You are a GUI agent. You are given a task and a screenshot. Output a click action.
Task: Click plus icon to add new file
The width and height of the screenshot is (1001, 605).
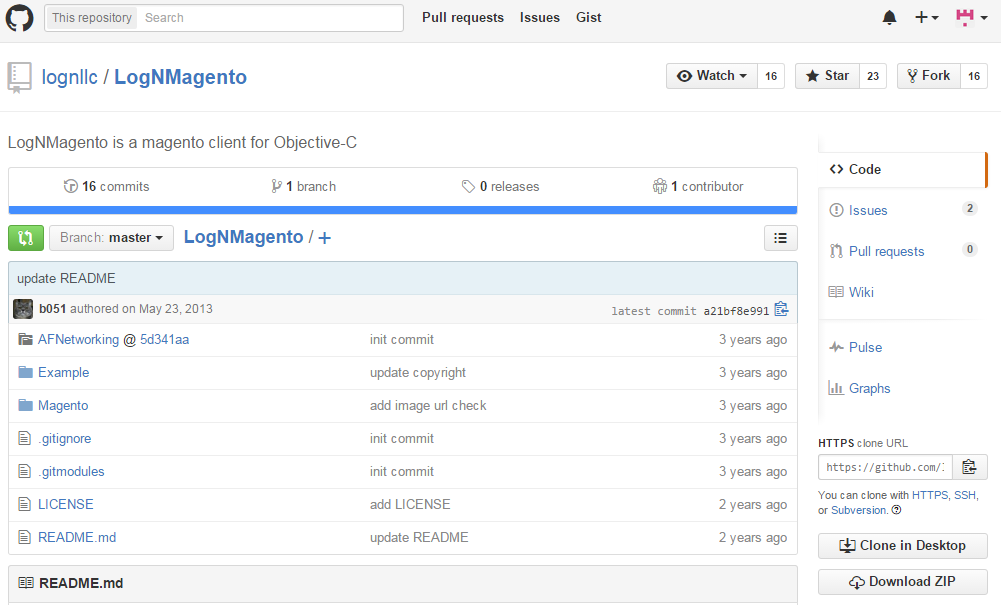[324, 238]
